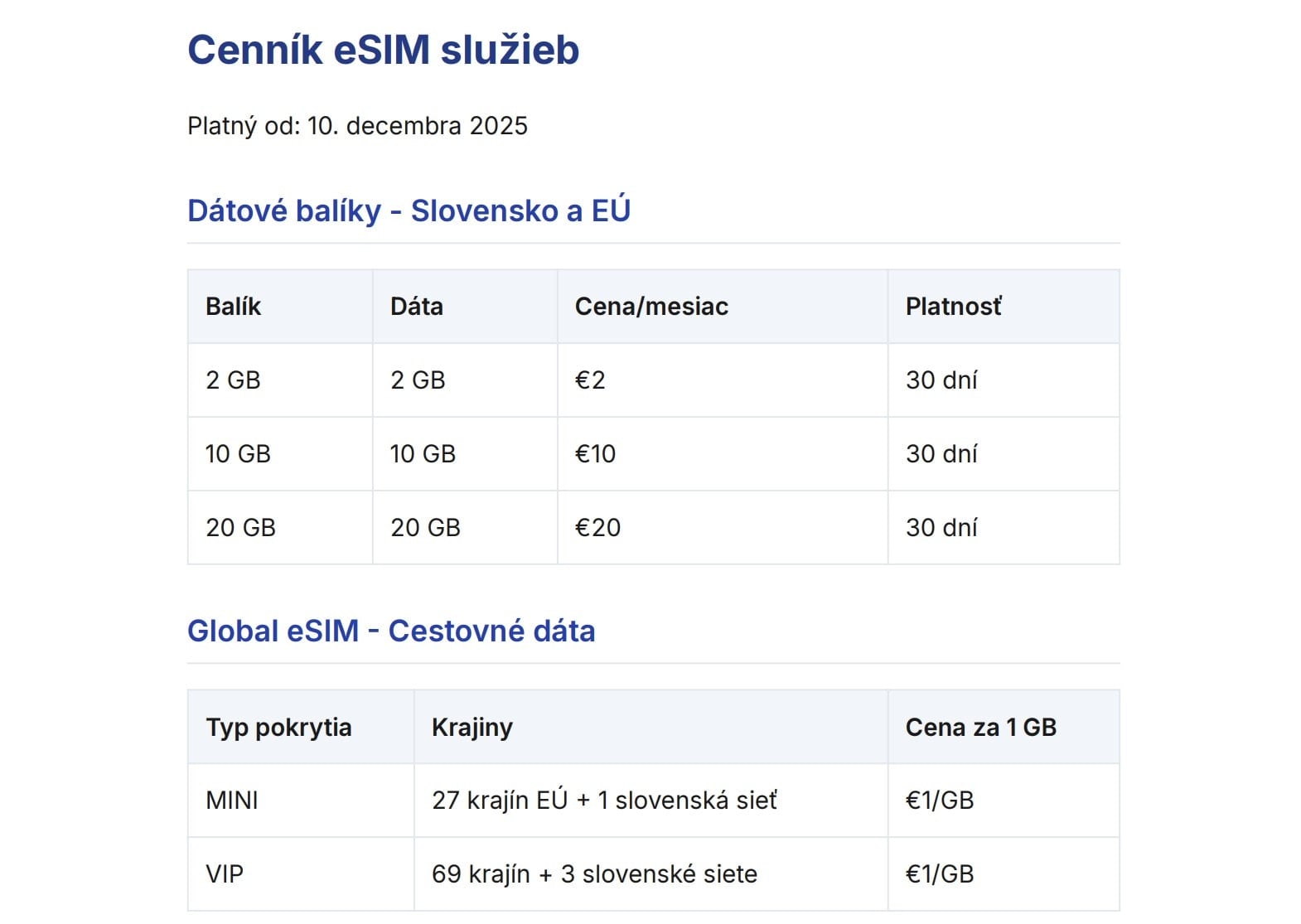Click the Cenník eSIM služieb main heading

pyautogui.click(x=383, y=50)
